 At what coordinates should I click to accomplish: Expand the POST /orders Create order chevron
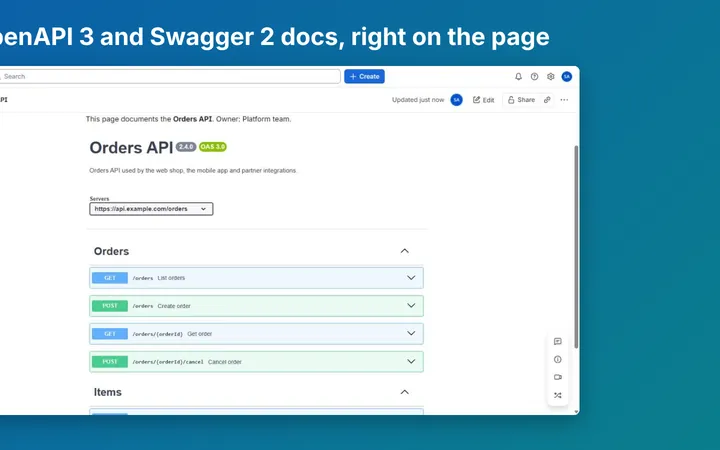411,306
